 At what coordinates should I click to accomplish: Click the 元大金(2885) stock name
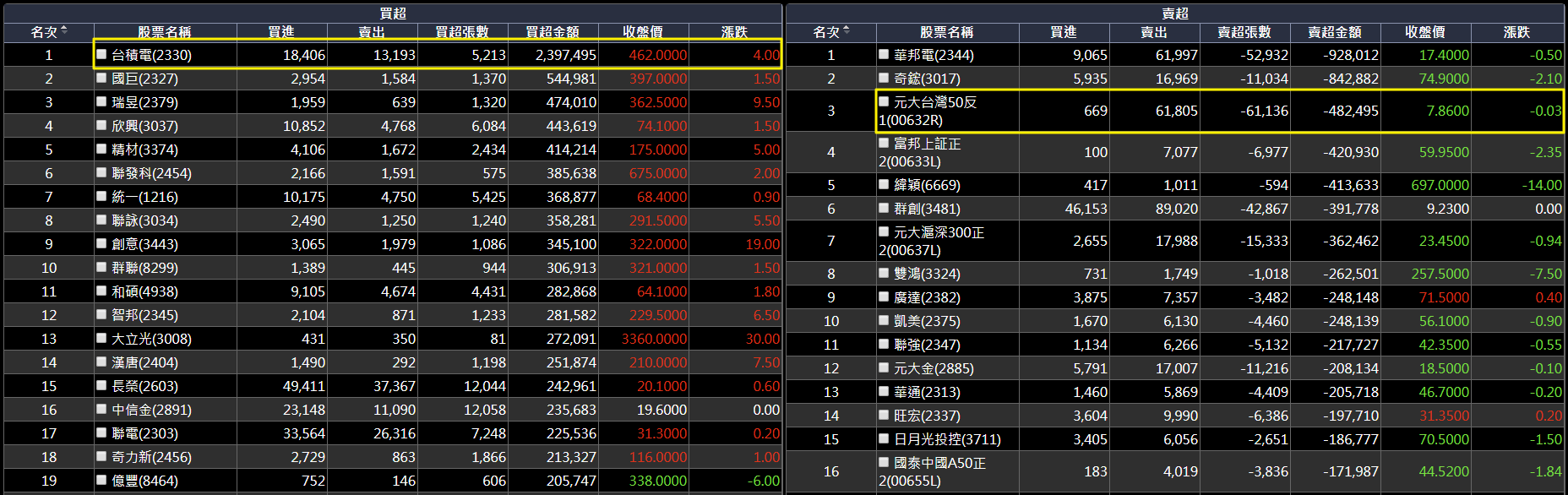pos(934,368)
